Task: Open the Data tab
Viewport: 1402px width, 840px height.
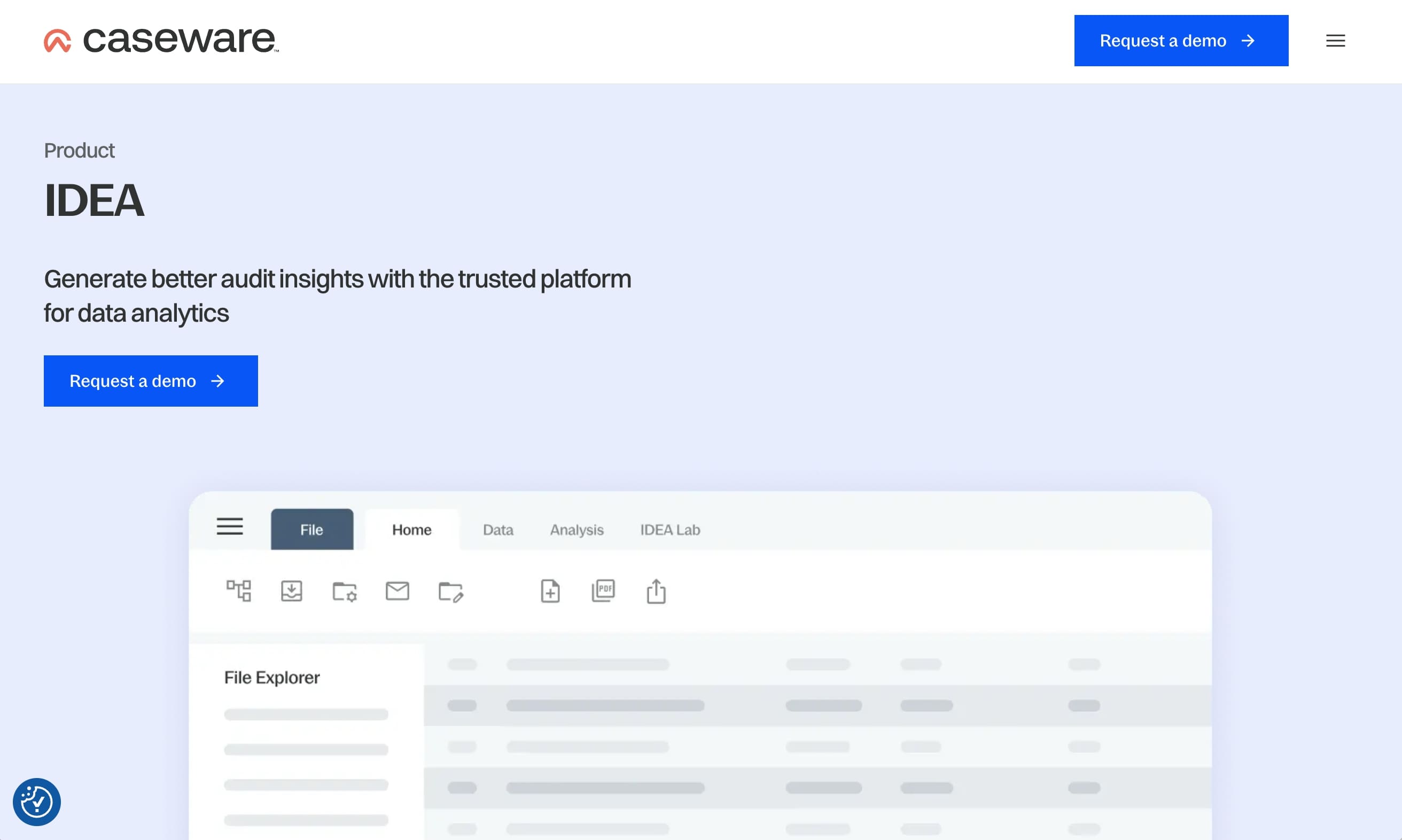Action: [498, 530]
